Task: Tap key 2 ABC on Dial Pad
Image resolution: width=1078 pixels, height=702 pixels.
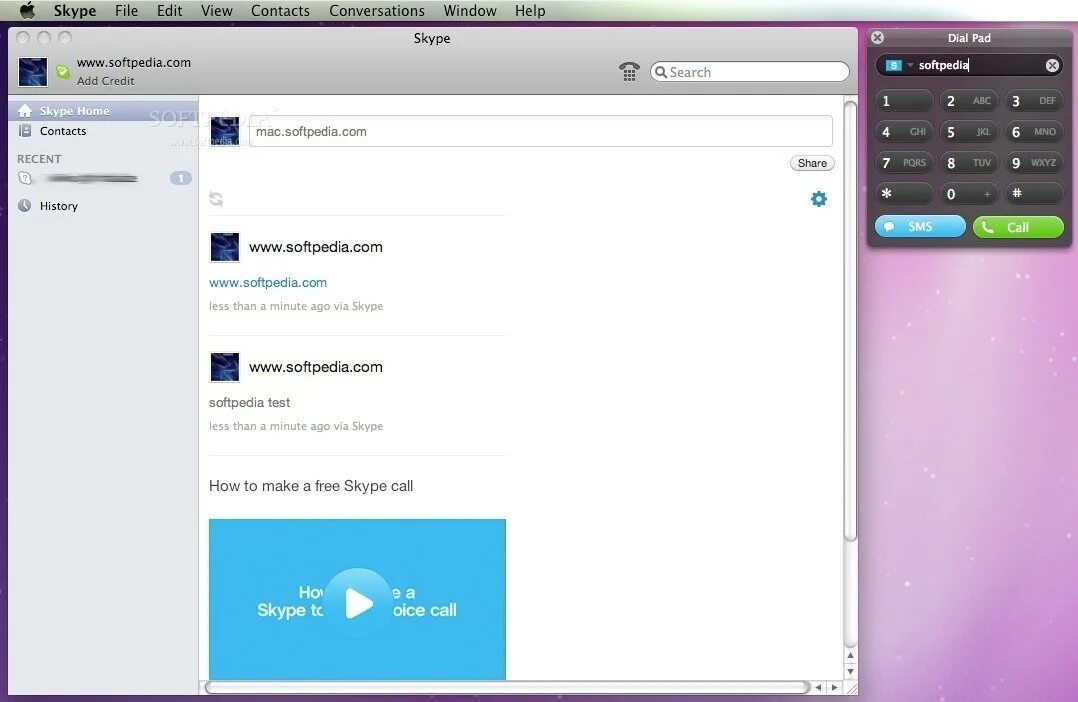Action: pyautogui.click(x=969, y=101)
